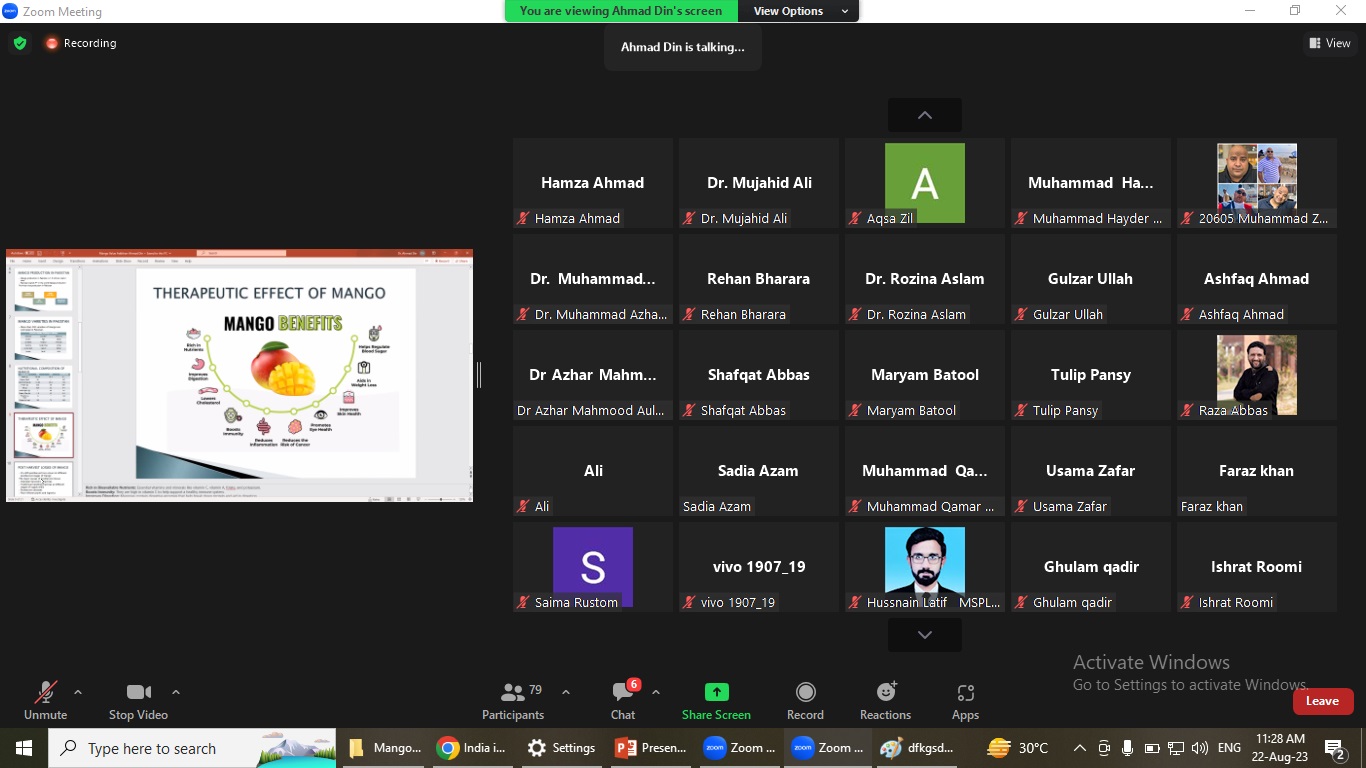This screenshot has height=768, width=1366.
Task: Expand the audio options arrow next to Unmute
Action: tap(78, 692)
